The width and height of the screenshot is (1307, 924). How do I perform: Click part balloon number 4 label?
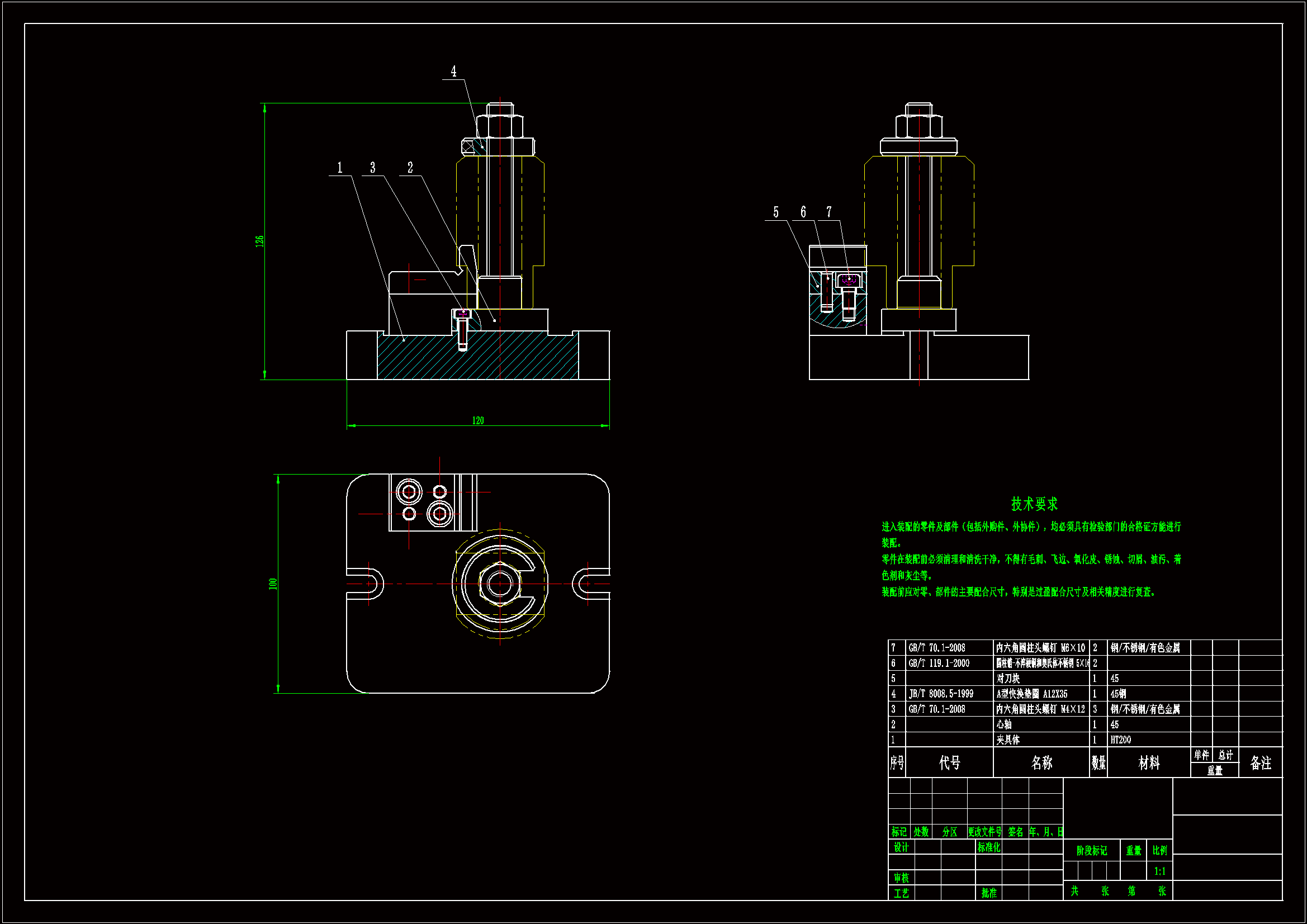pyautogui.click(x=453, y=72)
